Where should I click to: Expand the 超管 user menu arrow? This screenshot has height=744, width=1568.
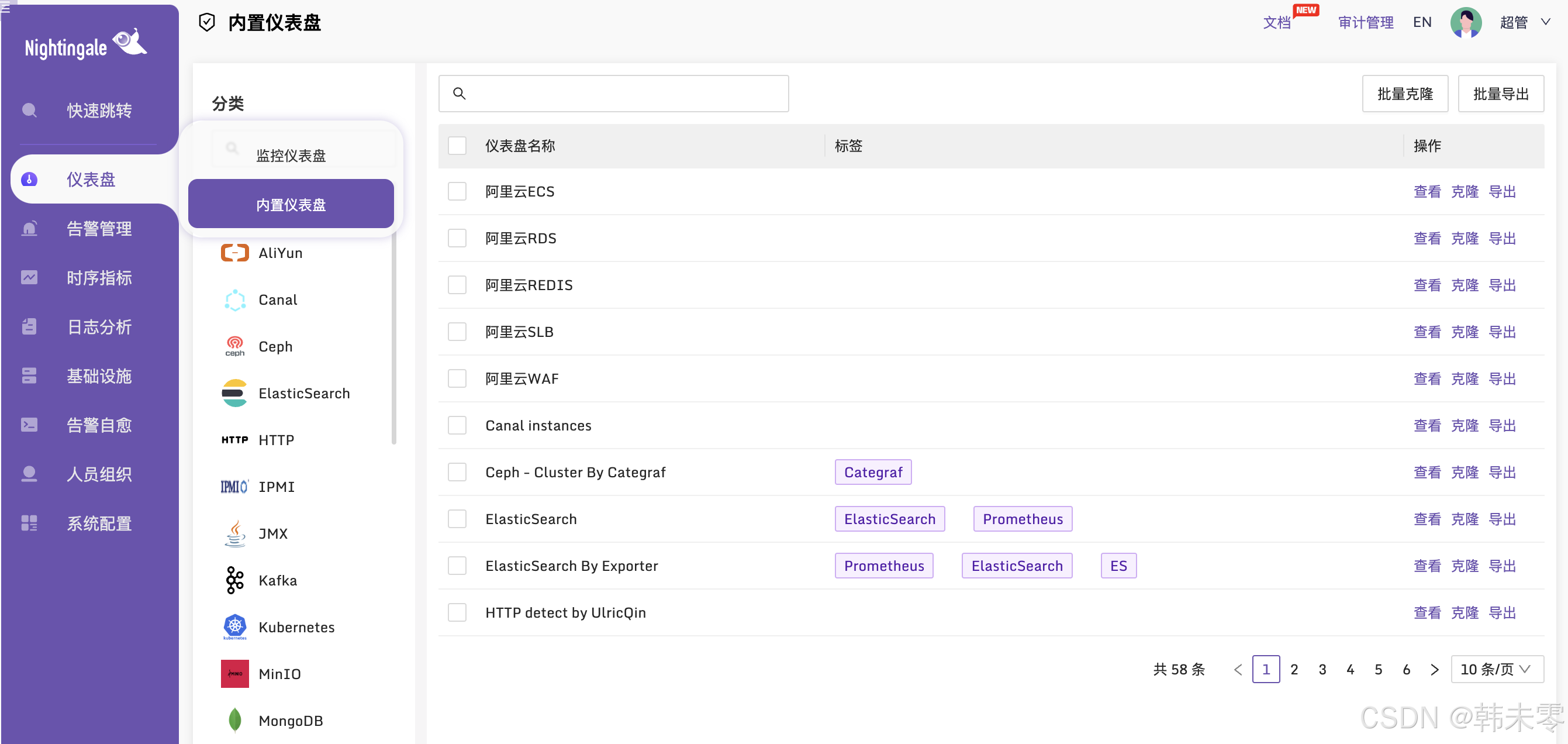point(1545,23)
